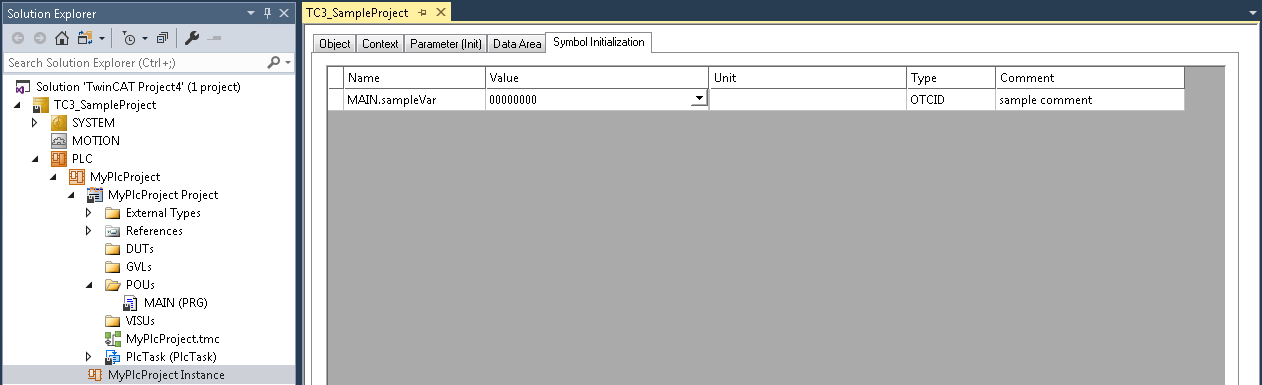This screenshot has width=1262, height=385.
Task: Click the External Types folder icon
Action: click(112, 213)
